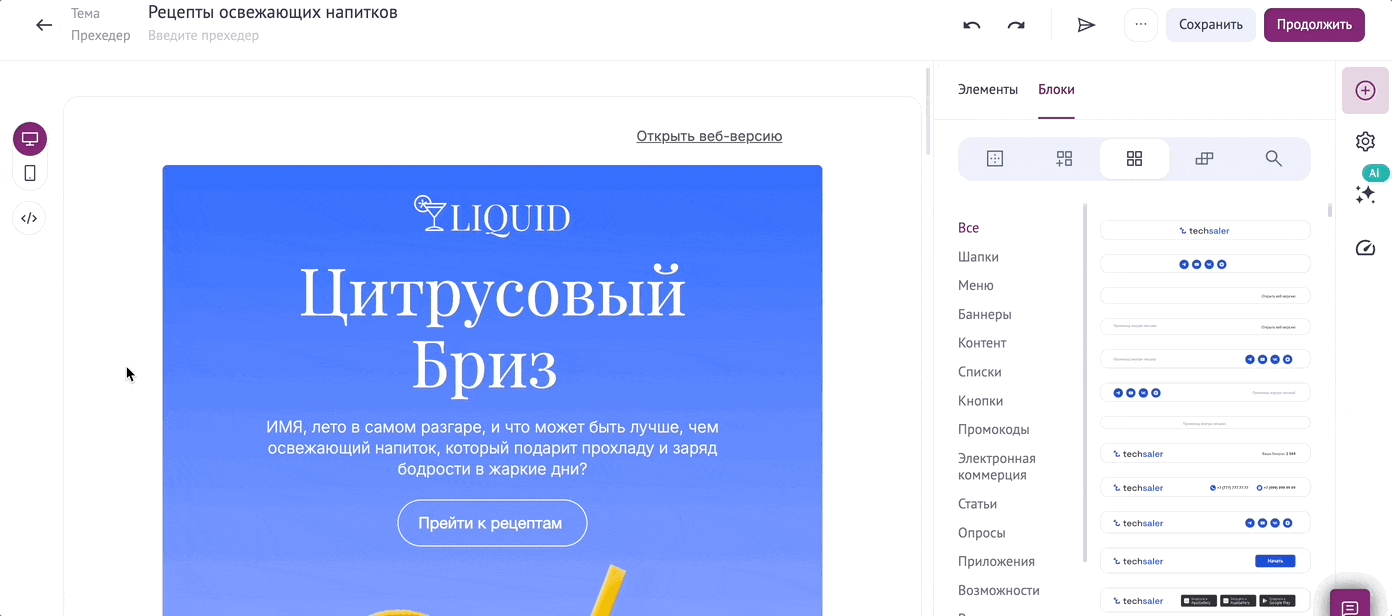Pick the centered social icons block thumbnail

click(x=1205, y=264)
